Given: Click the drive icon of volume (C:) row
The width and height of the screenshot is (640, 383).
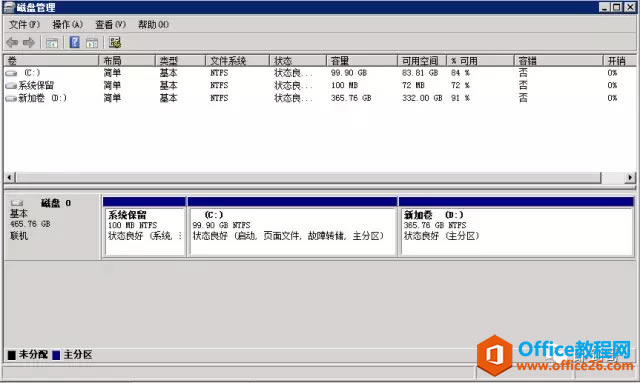Looking at the screenshot, I should click(11, 73).
